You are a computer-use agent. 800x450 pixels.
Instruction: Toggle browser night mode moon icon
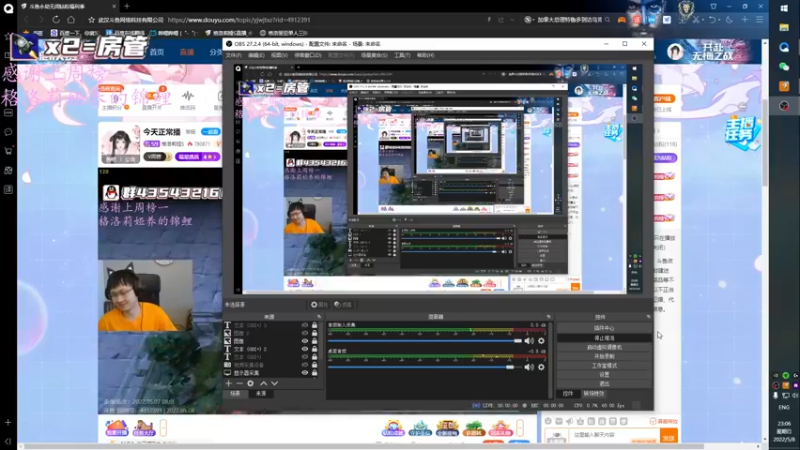coord(729,20)
